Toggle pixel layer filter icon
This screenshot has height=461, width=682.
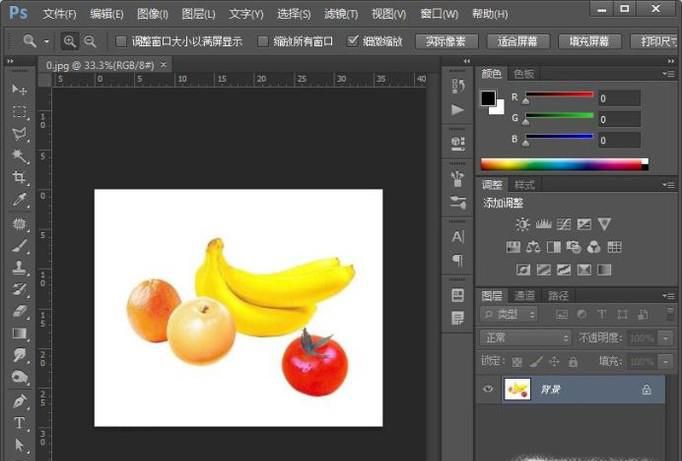click(562, 314)
